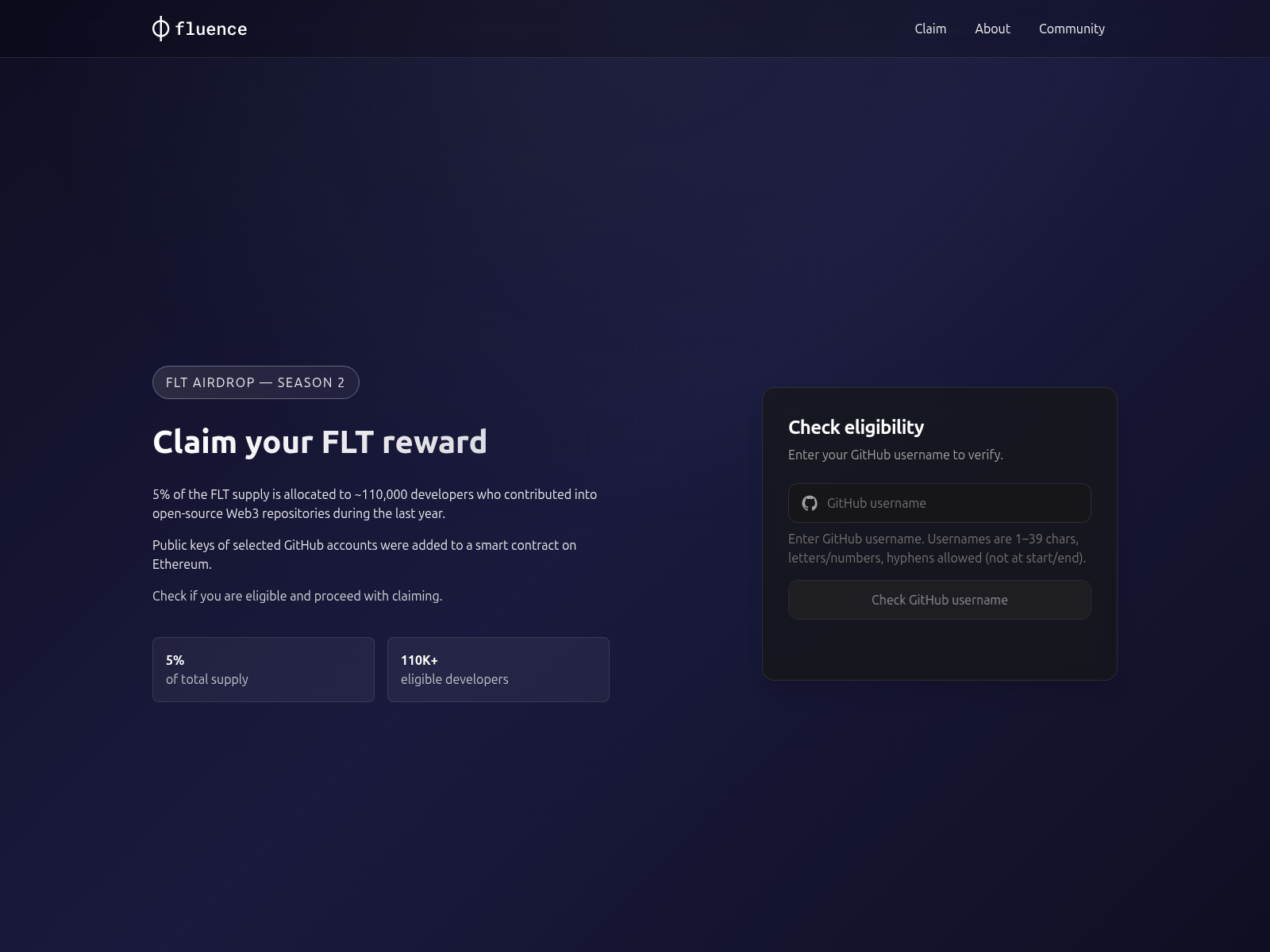Click the GitHub octocat icon in the input
The width and height of the screenshot is (1270, 952).
click(x=810, y=503)
